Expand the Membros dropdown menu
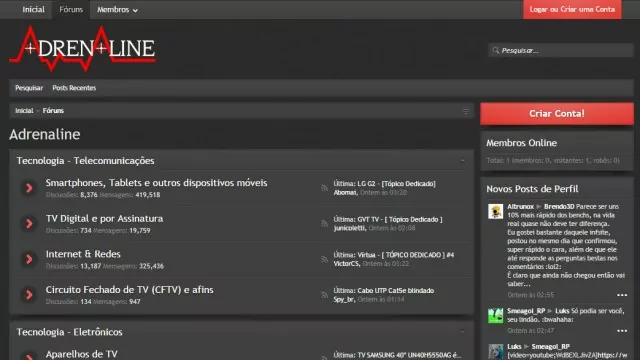Screen dimensions: 640x360 117,9
